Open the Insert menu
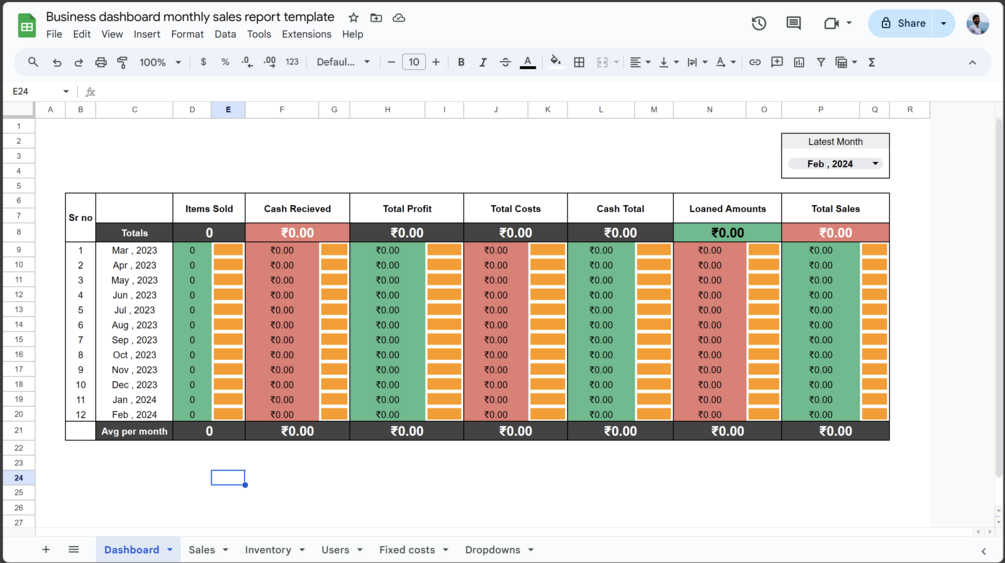The height and width of the screenshot is (563, 1005). coord(147,34)
